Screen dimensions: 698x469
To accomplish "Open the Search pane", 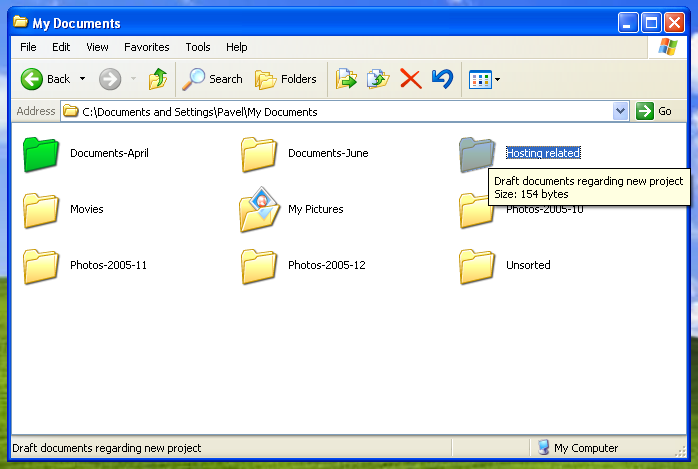I will click(x=213, y=79).
